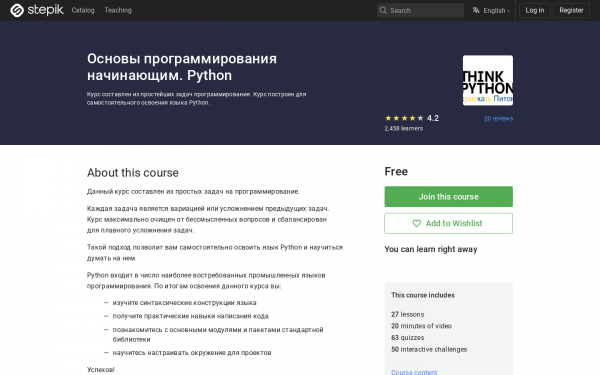Image resolution: width=600 pixels, height=375 pixels.
Task: Click the Add to Wishlist button
Action: tap(448, 223)
